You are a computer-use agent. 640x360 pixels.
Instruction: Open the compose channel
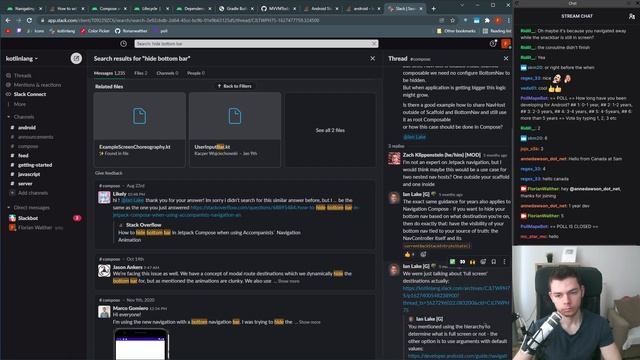tap(28, 146)
